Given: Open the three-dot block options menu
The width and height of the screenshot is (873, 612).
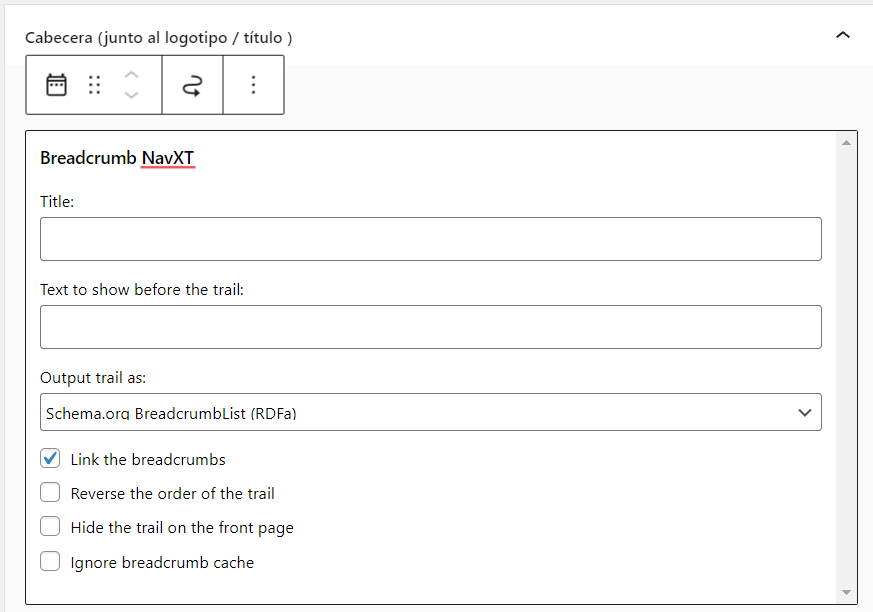Looking at the screenshot, I should pos(253,85).
